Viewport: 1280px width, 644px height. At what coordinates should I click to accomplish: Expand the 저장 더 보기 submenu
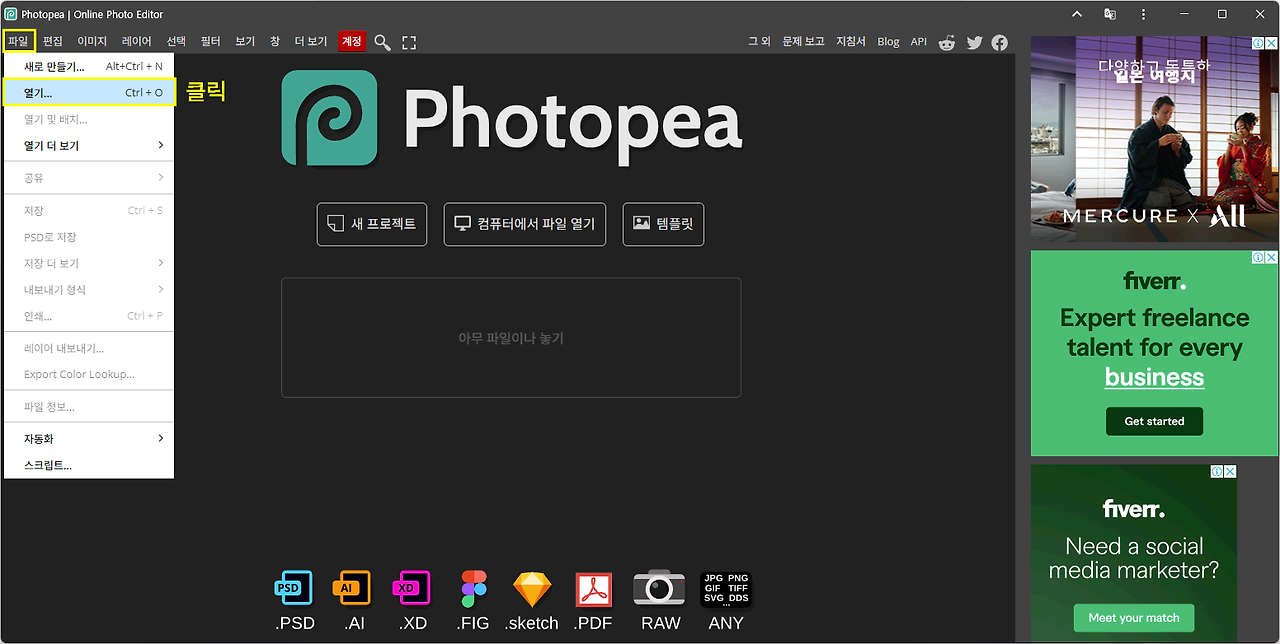tap(90, 263)
